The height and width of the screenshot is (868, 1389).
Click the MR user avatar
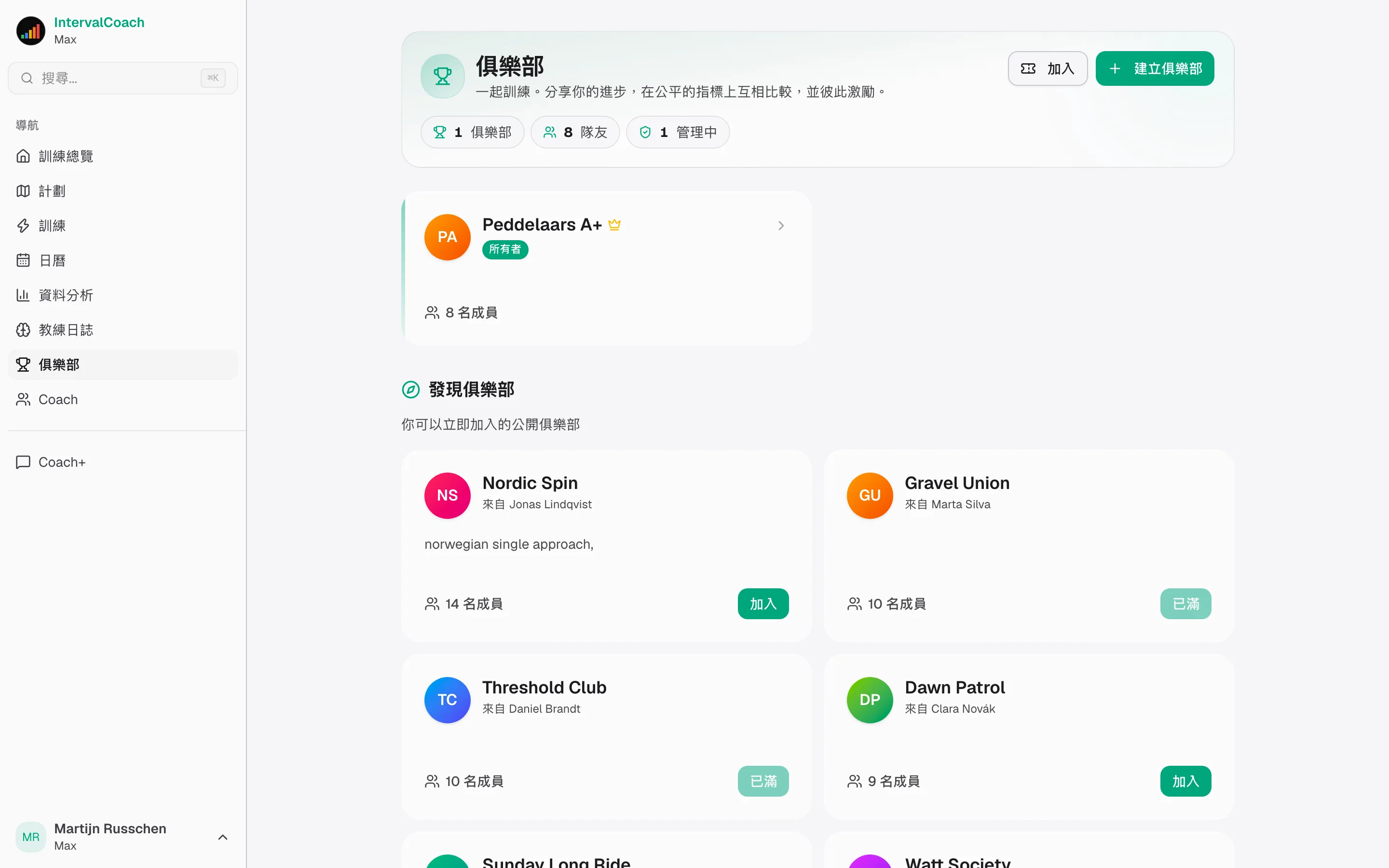pyautogui.click(x=30, y=837)
